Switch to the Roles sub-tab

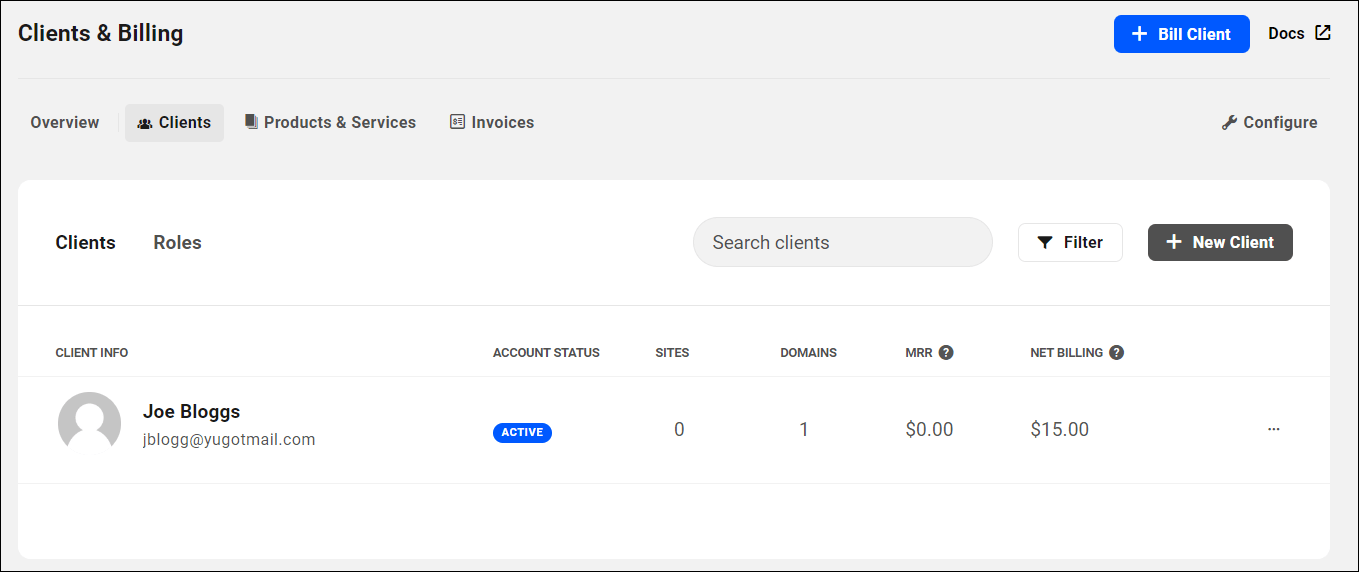(x=177, y=242)
